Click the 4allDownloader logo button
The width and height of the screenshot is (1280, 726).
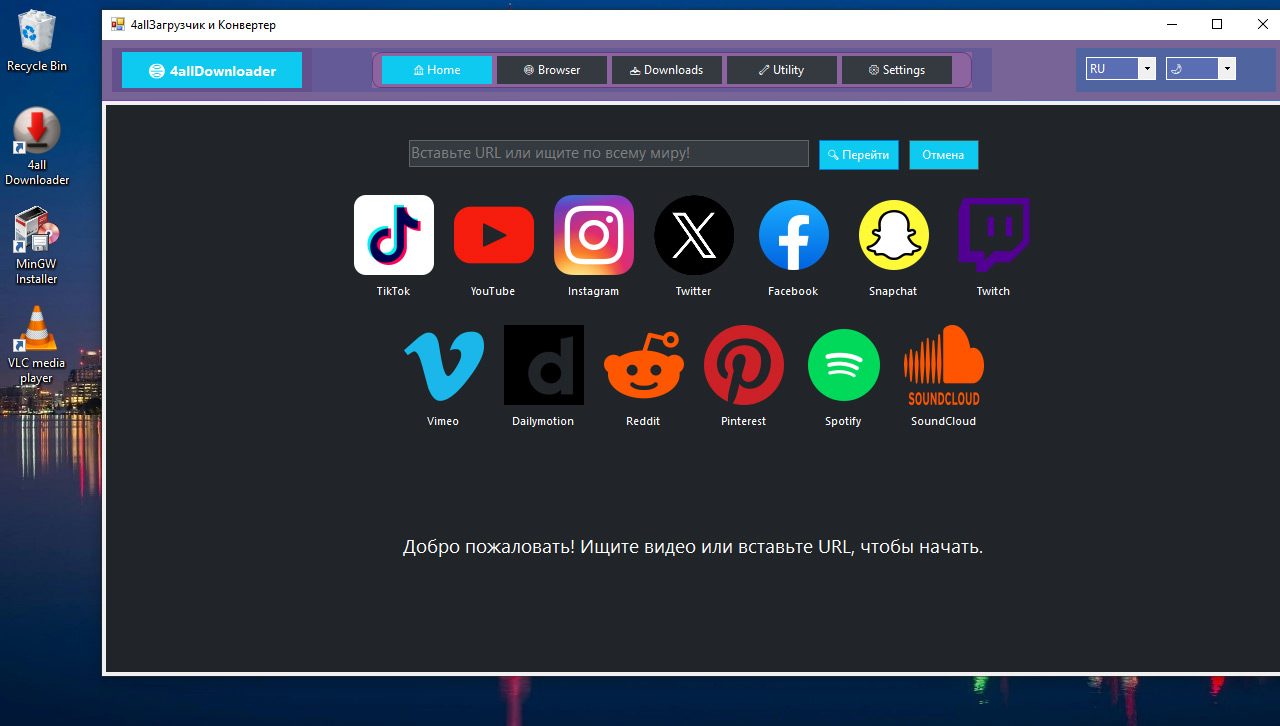212,70
